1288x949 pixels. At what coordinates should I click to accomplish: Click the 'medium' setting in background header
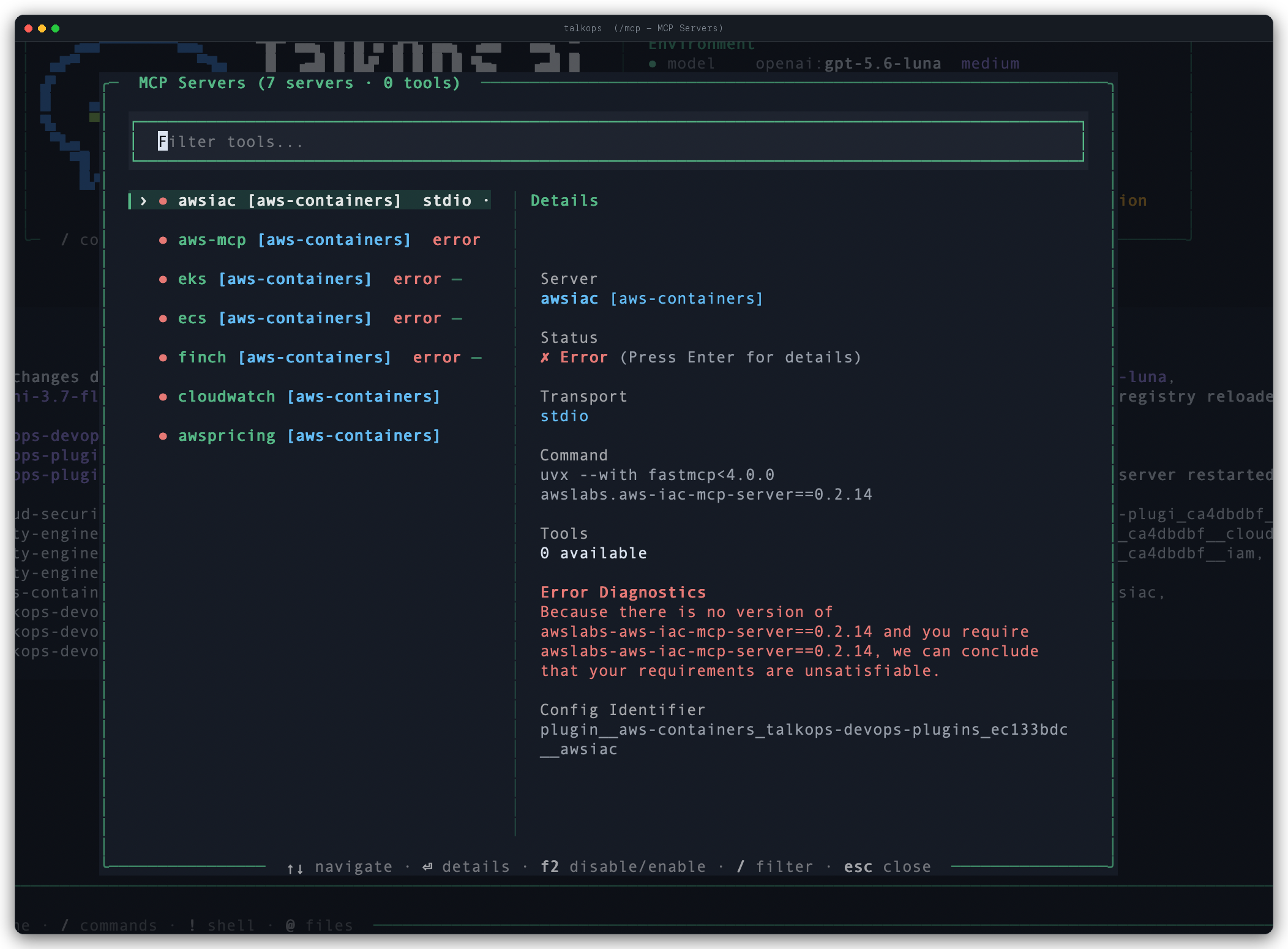[990, 63]
